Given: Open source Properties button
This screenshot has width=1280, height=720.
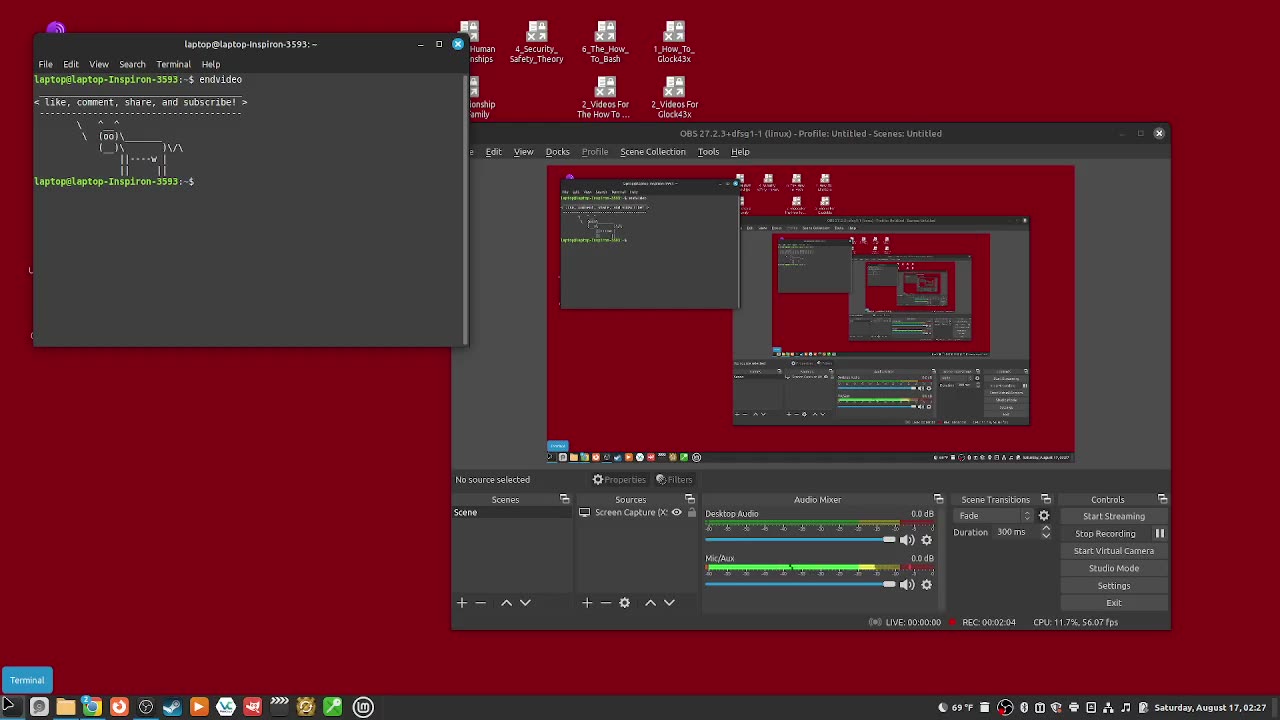Looking at the screenshot, I should point(620,480).
